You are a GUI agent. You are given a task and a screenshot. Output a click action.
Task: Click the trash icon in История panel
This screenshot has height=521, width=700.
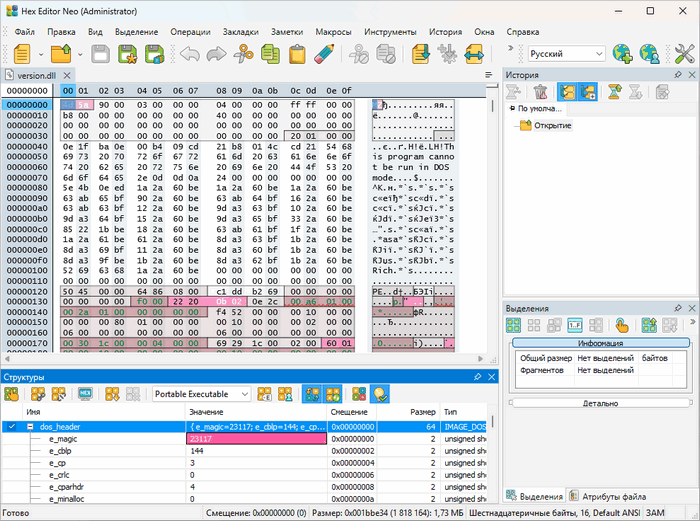coord(539,92)
